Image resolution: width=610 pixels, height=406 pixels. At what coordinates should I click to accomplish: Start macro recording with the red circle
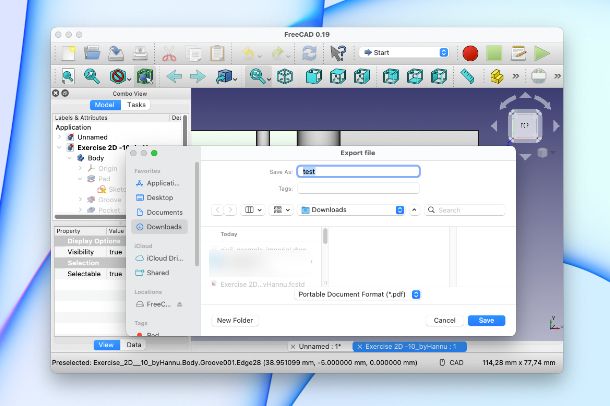coord(470,53)
